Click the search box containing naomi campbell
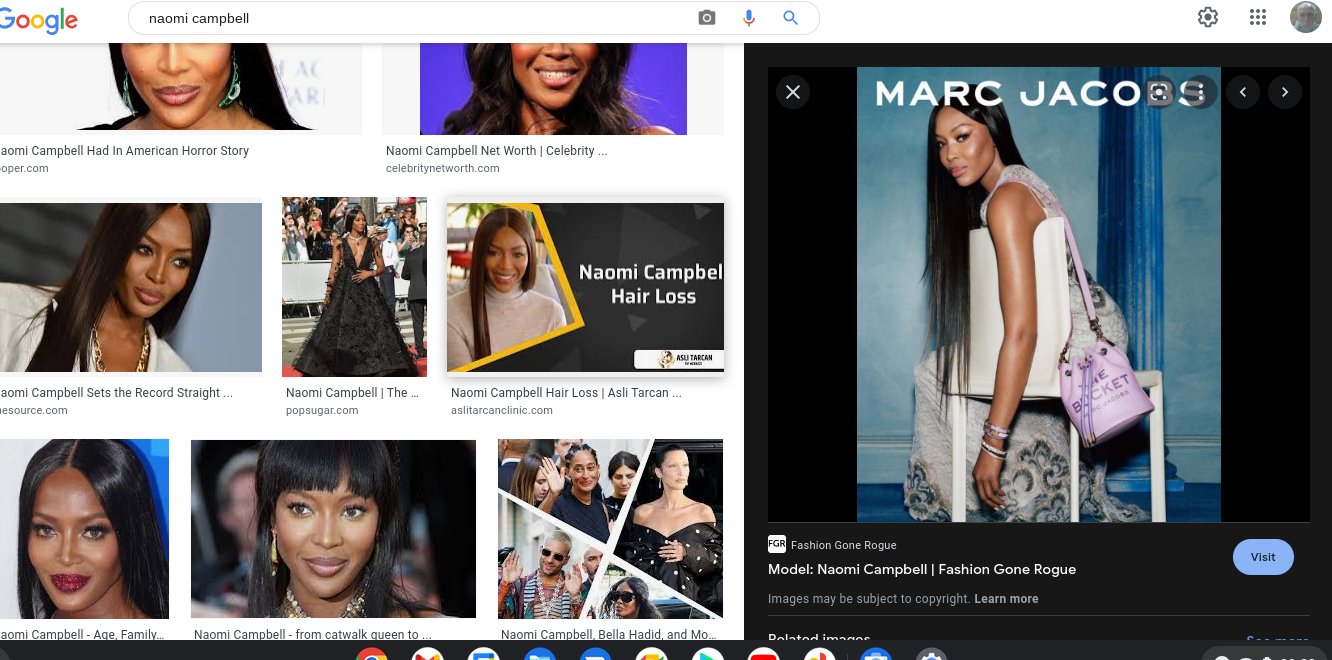Screen dimensions: 1332x660 click(473, 18)
